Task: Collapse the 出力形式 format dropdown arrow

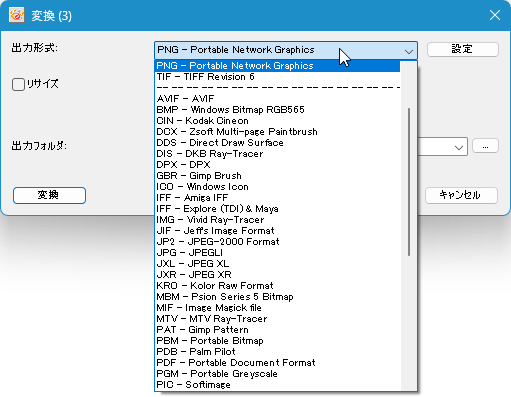Action: pos(409,51)
